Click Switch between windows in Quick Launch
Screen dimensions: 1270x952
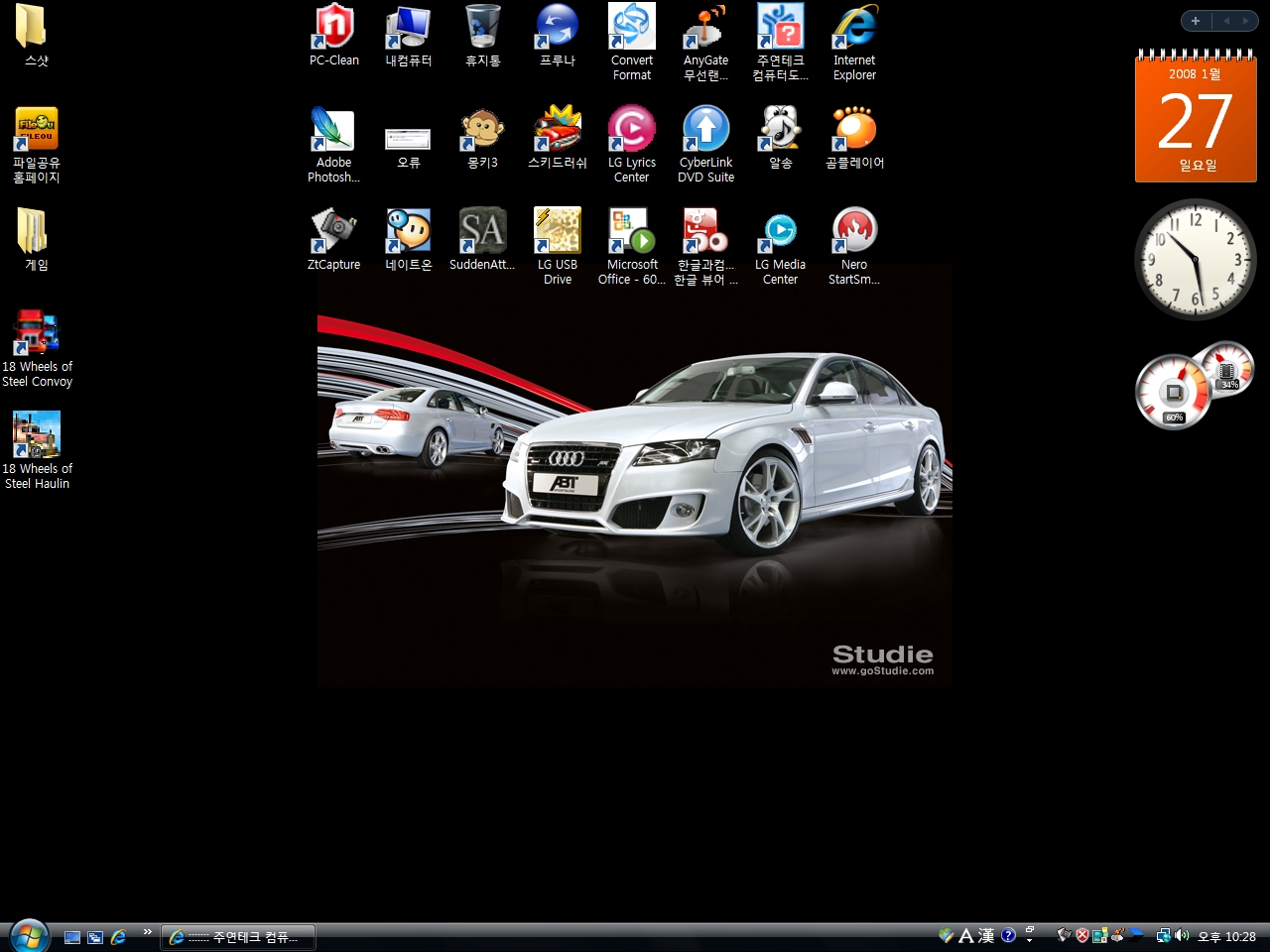tap(95, 936)
